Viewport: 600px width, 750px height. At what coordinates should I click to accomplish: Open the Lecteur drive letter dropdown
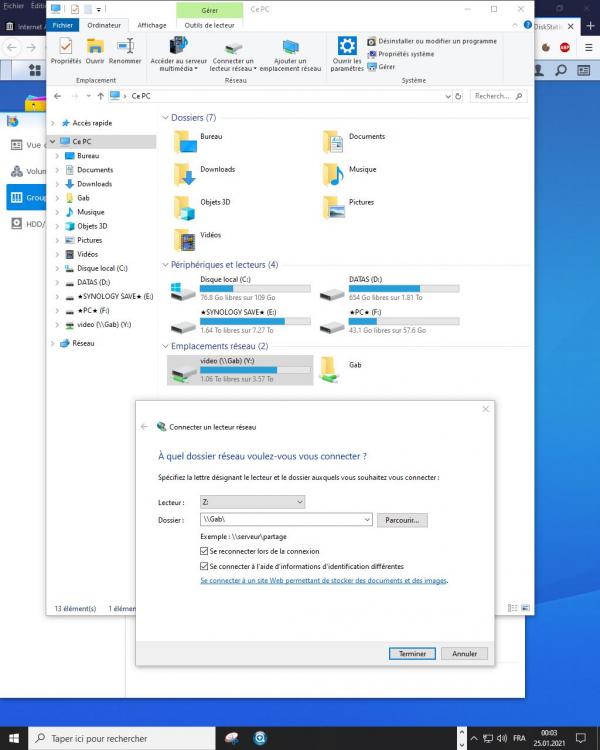pos(251,502)
